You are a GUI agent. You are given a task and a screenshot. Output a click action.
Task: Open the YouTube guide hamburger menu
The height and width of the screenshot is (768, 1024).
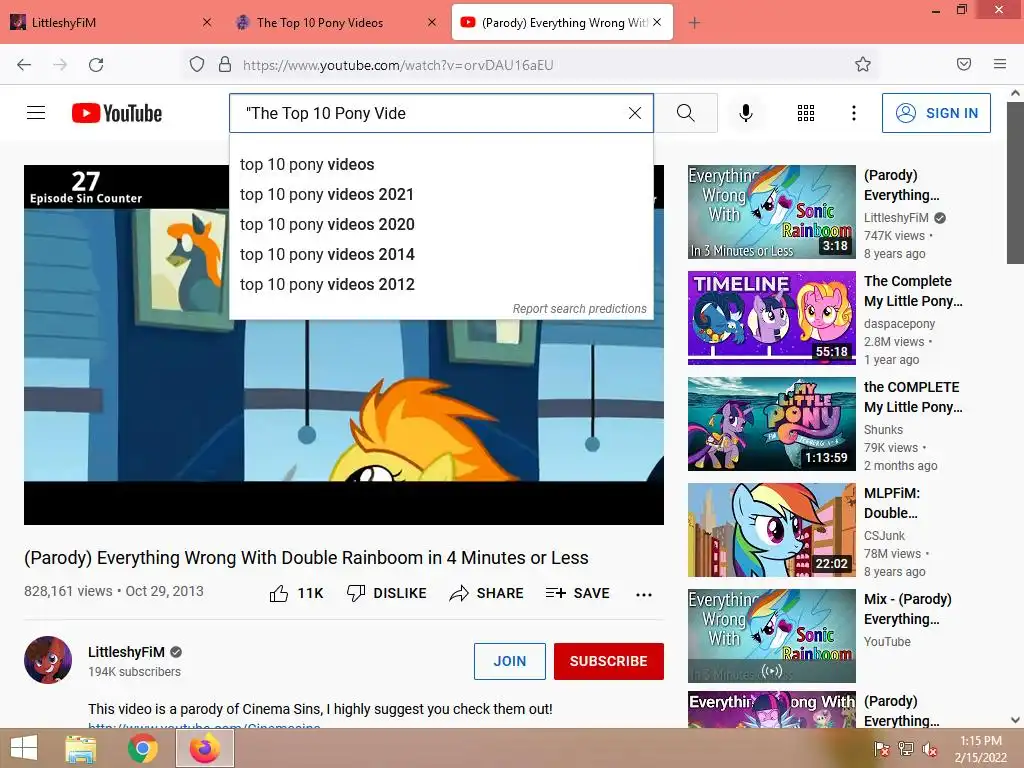point(36,113)
